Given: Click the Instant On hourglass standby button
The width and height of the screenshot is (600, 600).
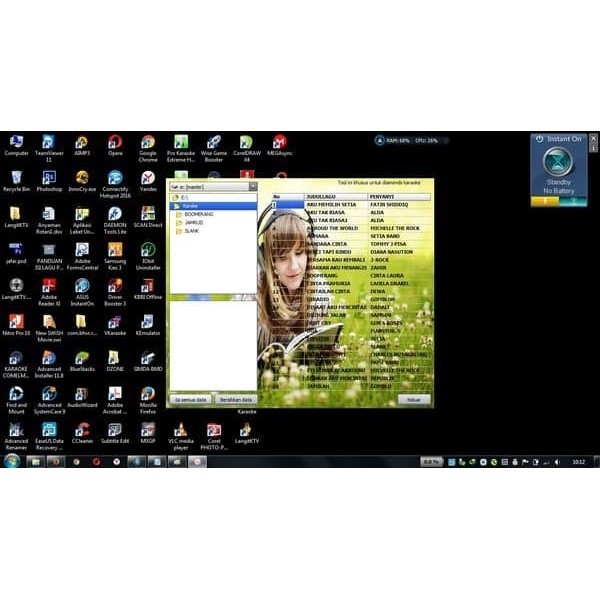Looking at the screenshot, I should click(558, 162).
